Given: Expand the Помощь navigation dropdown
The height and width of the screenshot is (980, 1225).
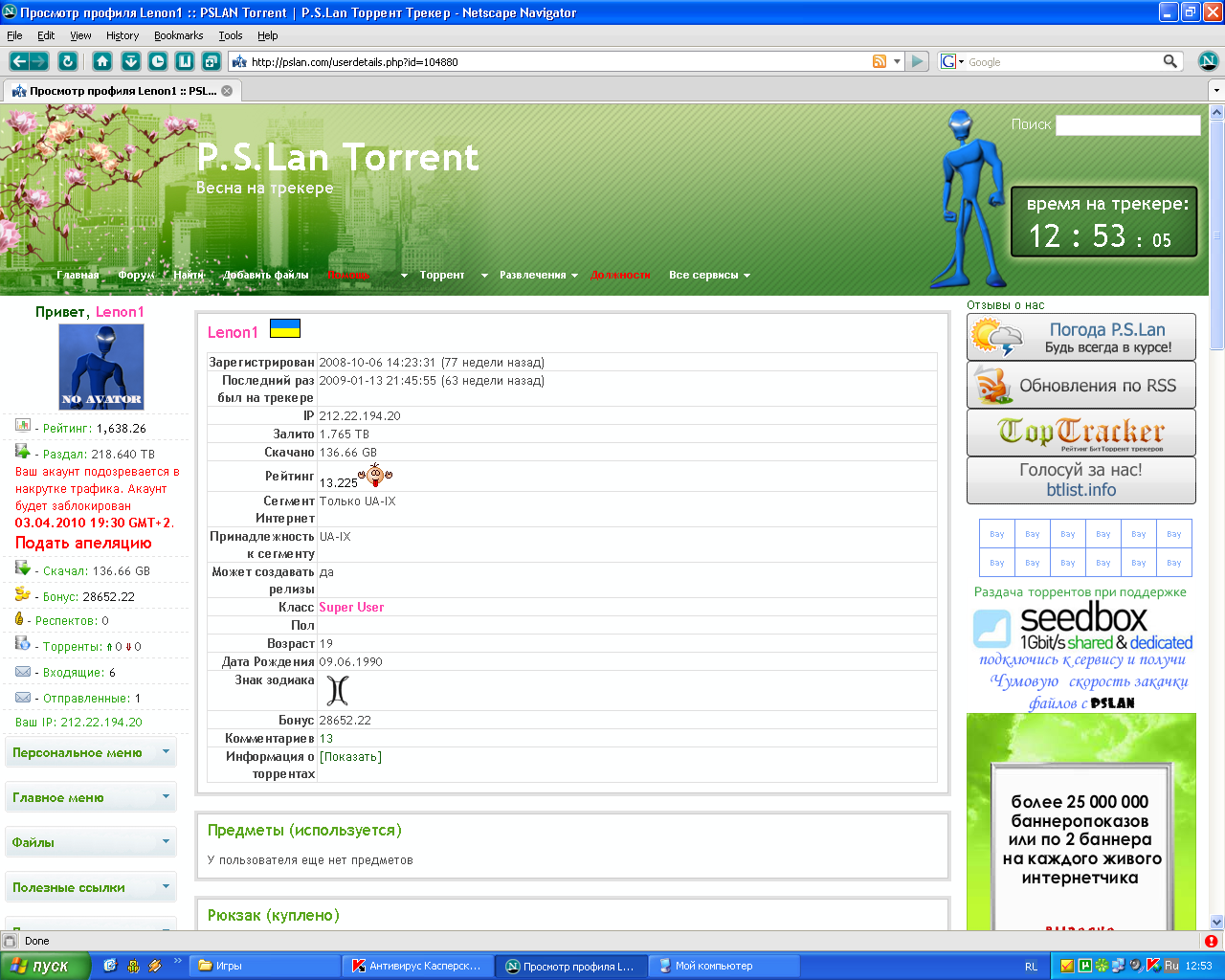Looking at the screenshot, I should pyautogui.click(x=404, y=276).
